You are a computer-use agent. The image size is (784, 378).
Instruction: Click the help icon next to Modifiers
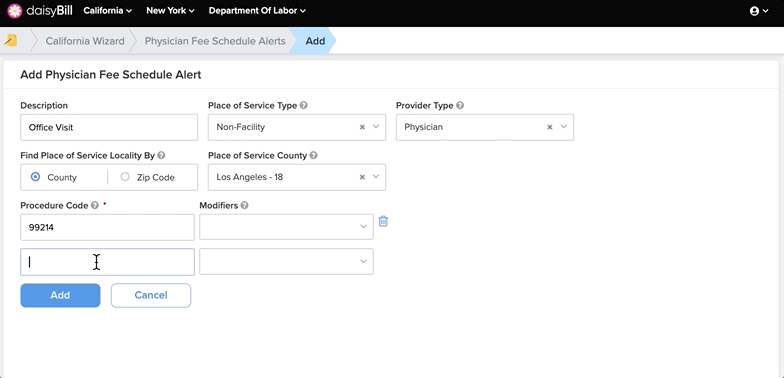pyautogui.click(x=244, y=206)
